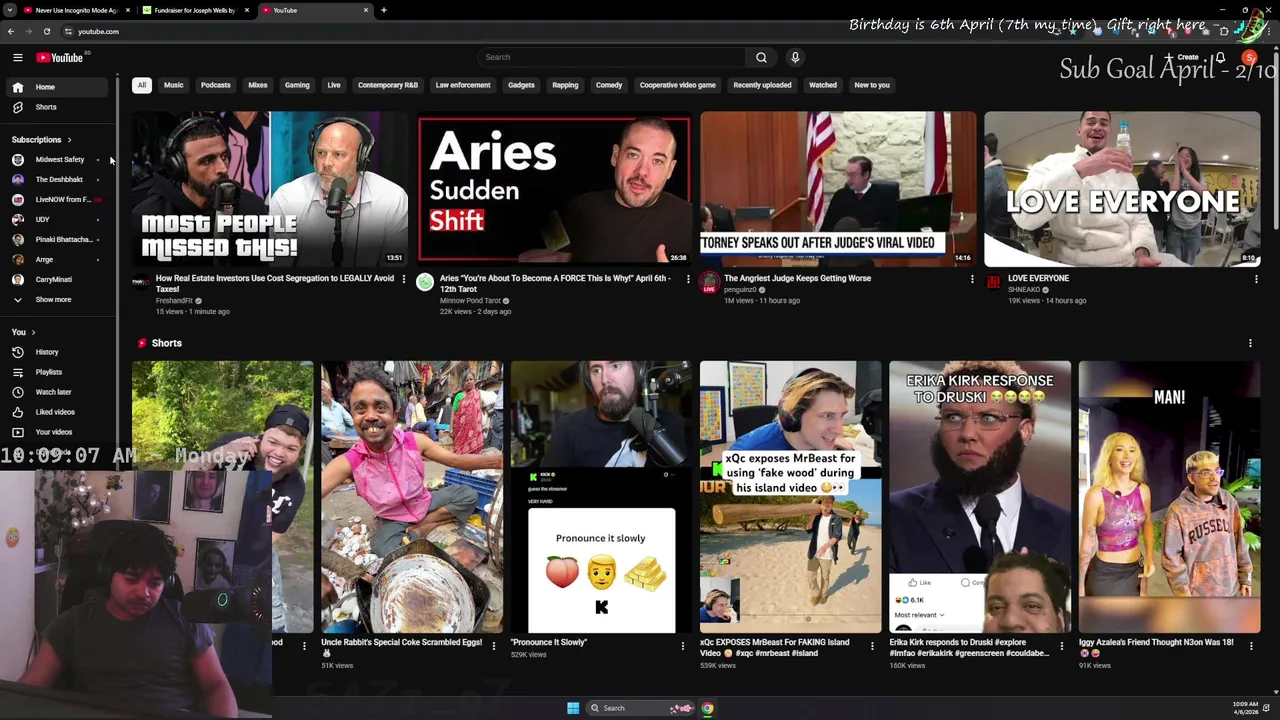Open the YouTube hamburger guide menu
Image resolution: width=1280 pixels, height=720 pixels.
17,58
